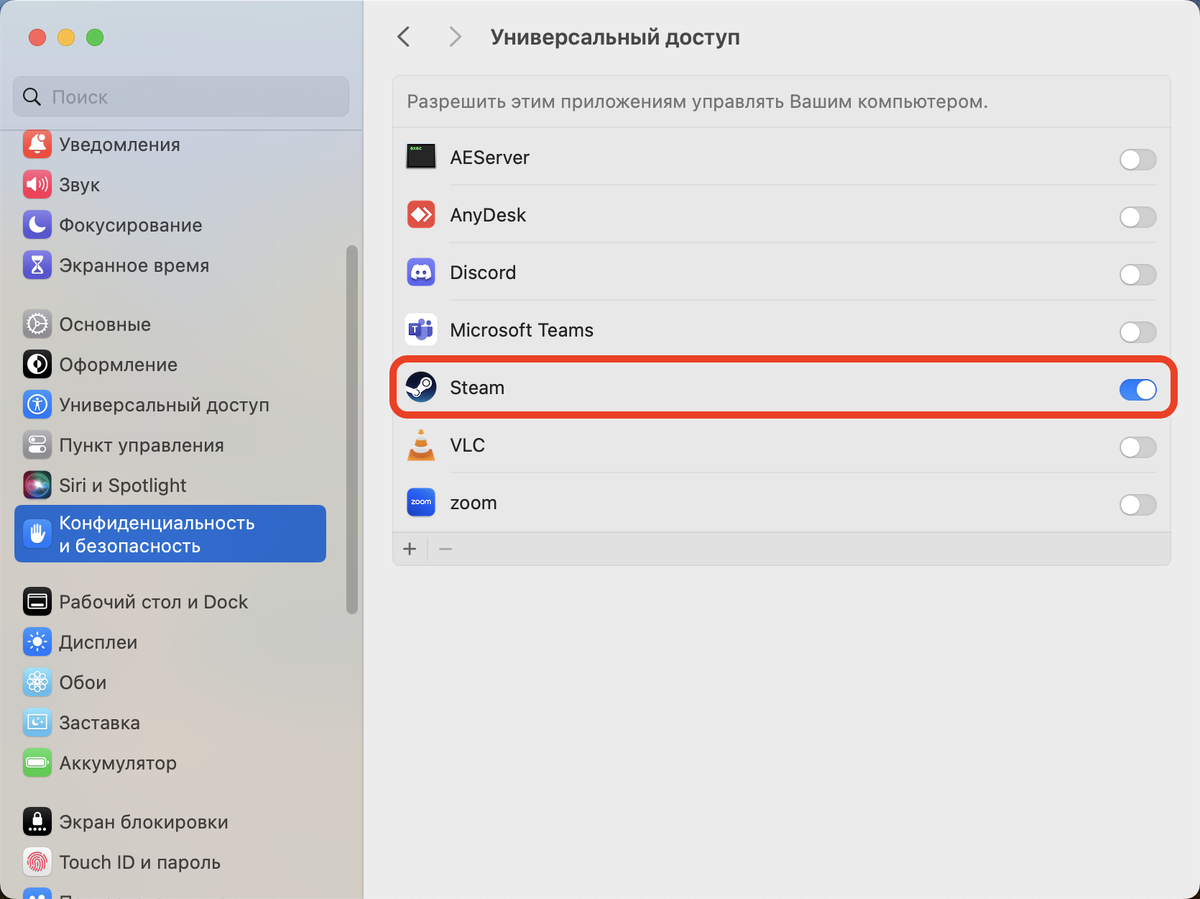
Task: Click the Заставка sidebar label
Action: click(99, 722)
